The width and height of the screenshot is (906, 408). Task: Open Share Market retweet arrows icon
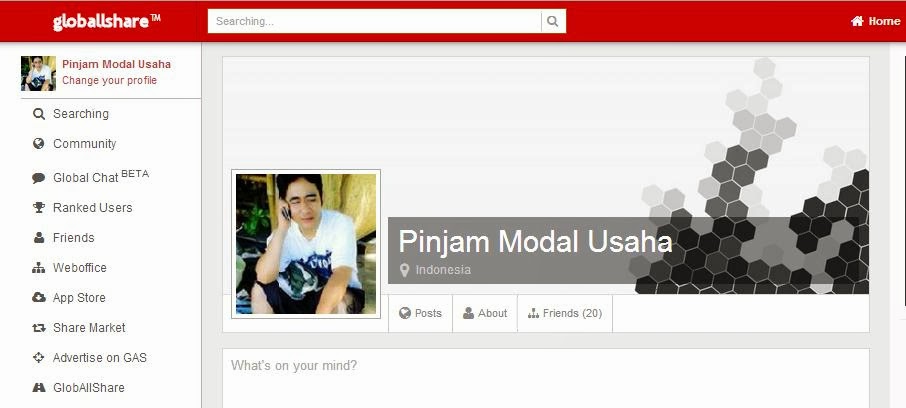39,328
